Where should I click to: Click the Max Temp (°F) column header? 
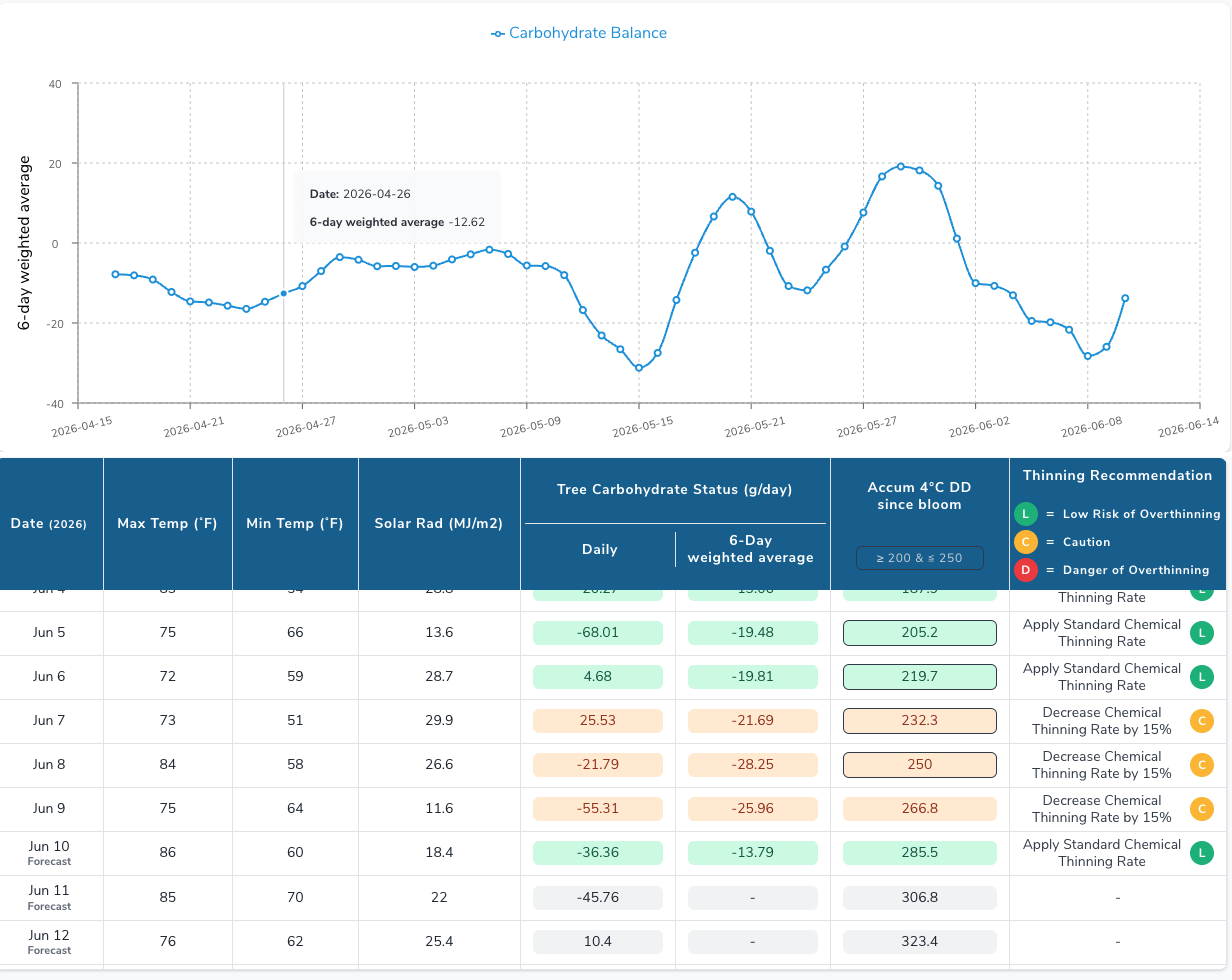pyautogui.click(x=167, y=524)
